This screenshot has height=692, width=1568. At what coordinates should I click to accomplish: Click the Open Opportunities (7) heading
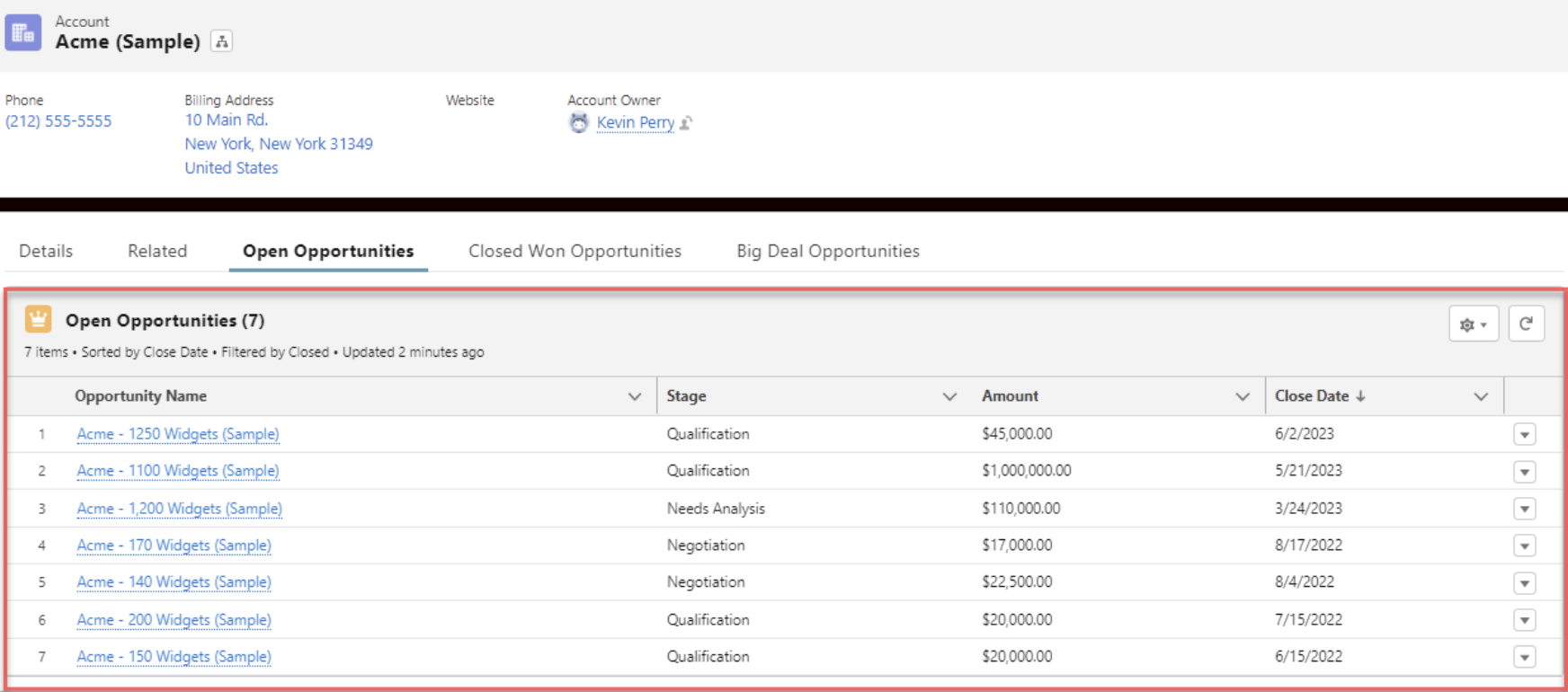coord(165,321)
